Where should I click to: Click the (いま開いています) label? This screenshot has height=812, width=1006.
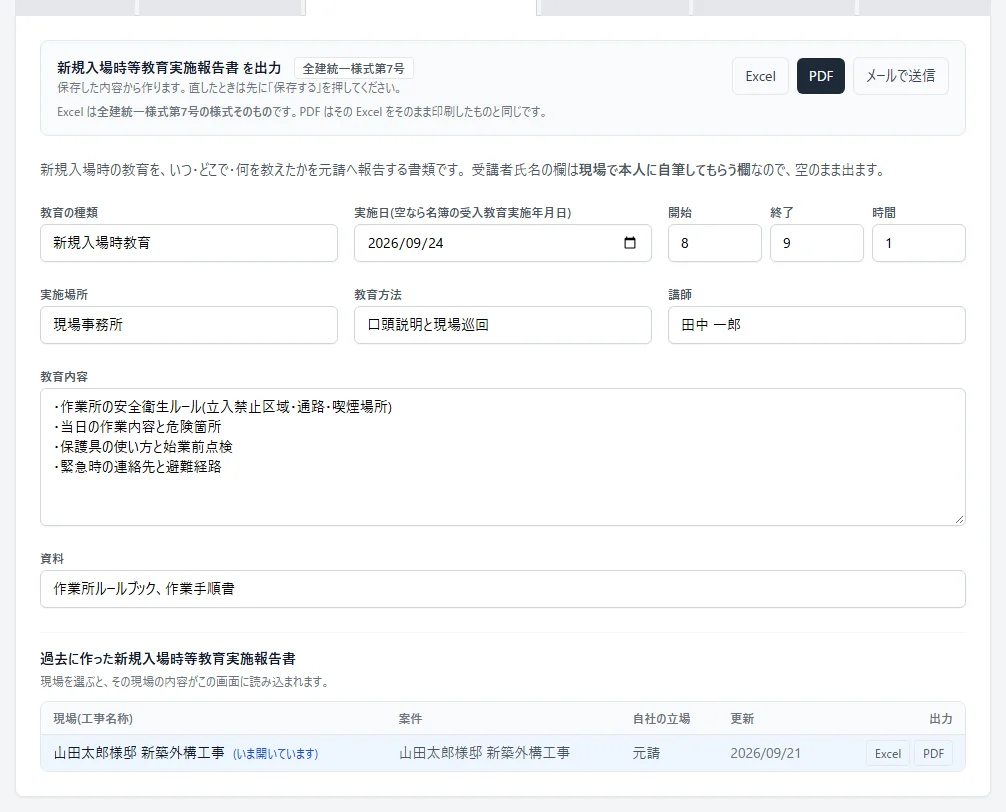(x=275, y=754)
